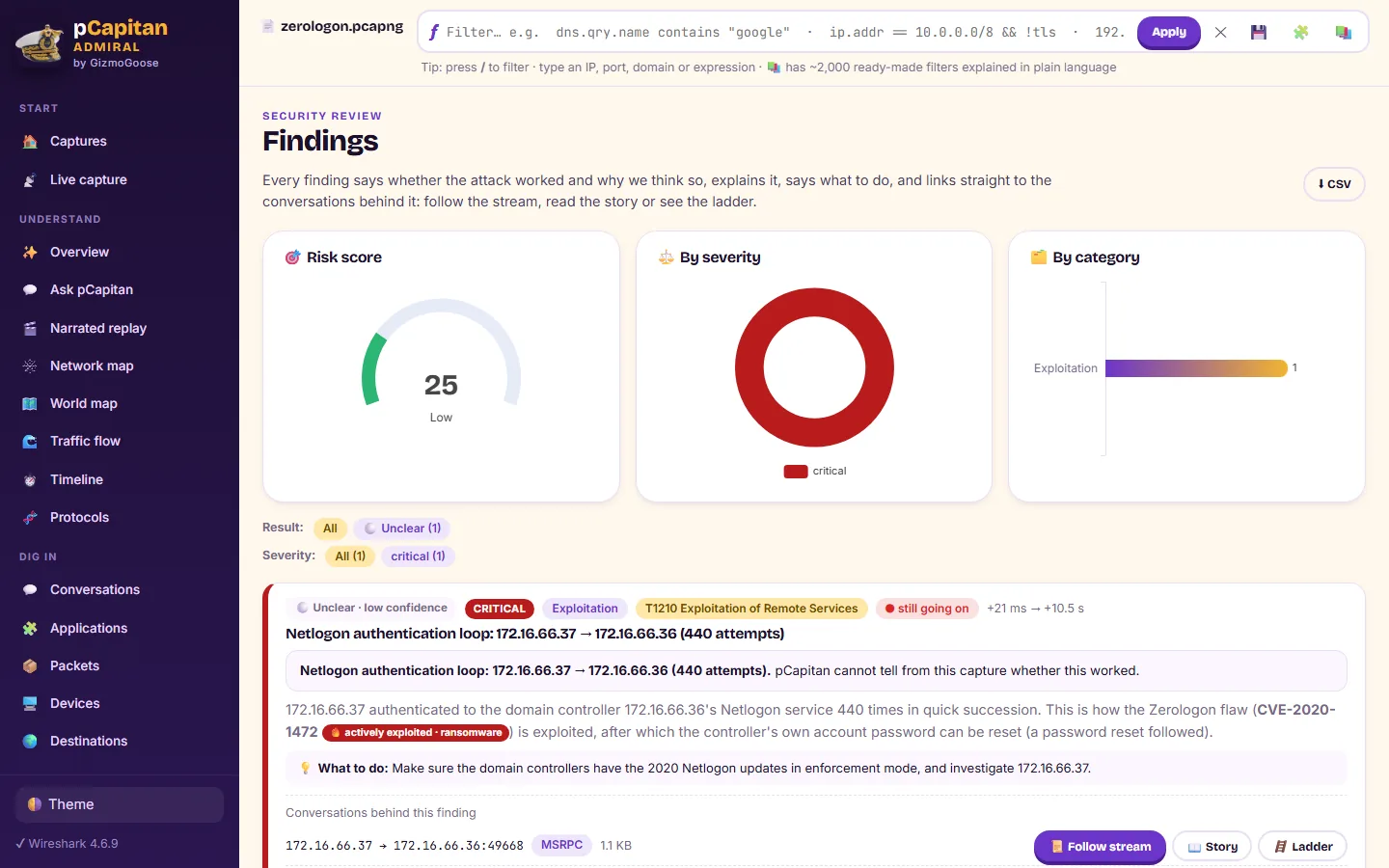Click the Destinations globe icon
This screenshot has width=1389, height=868.
coord(30,741)
